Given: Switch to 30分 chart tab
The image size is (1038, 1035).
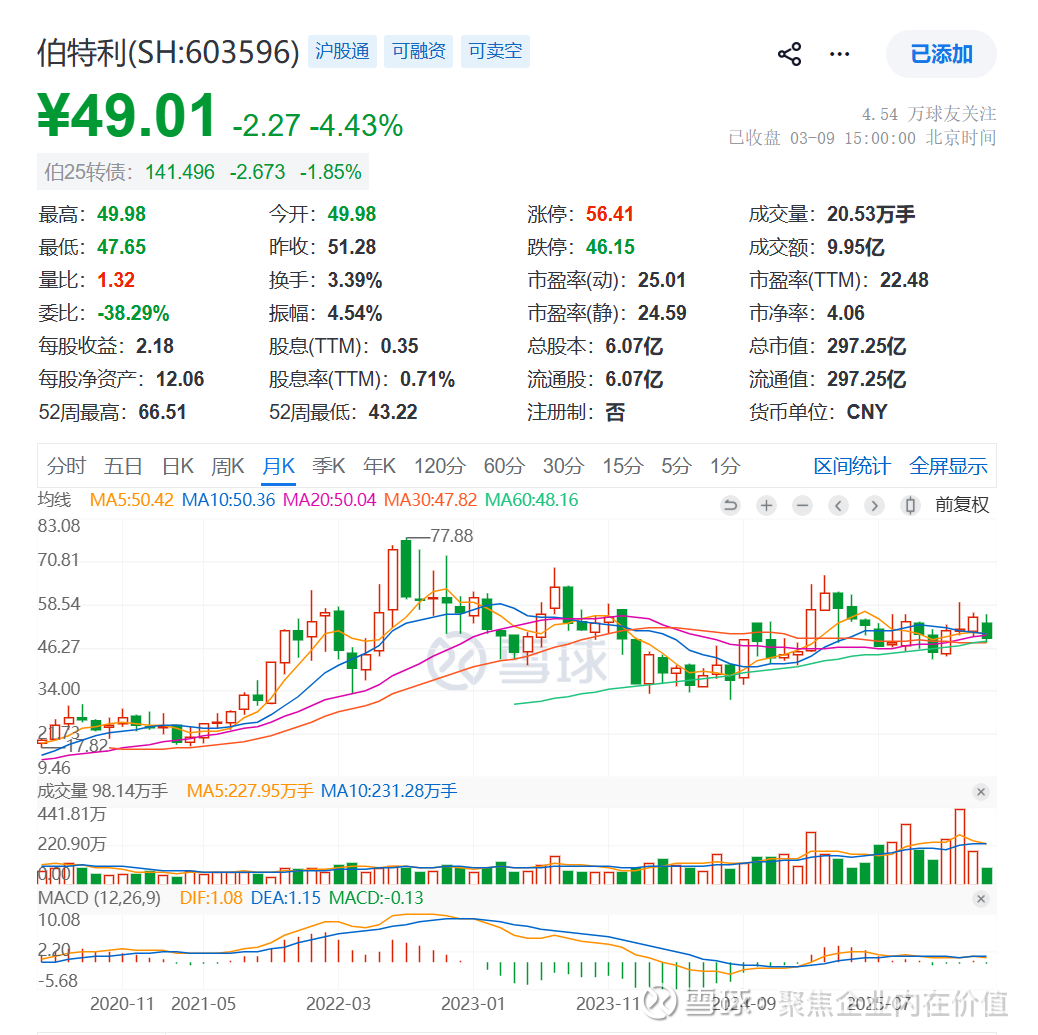Looking at the screenshot, I should coord(563,466).
